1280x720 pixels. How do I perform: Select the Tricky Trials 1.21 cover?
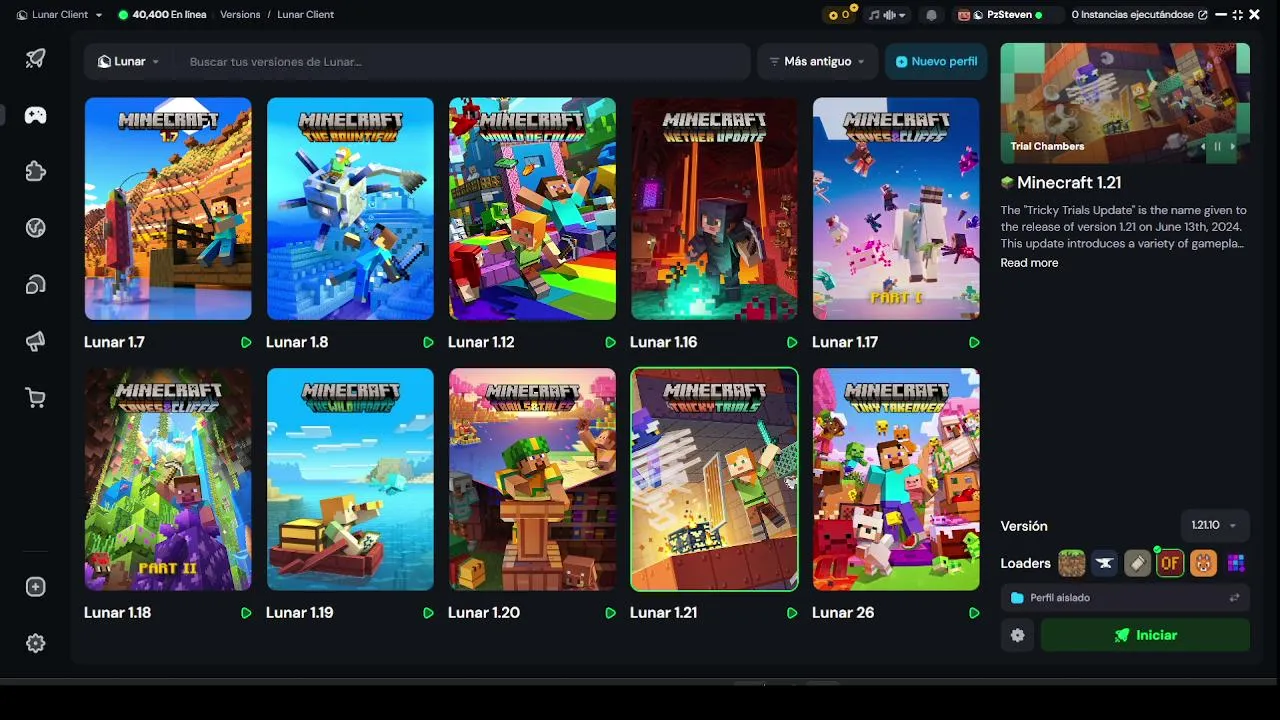[x=714, y=479]
